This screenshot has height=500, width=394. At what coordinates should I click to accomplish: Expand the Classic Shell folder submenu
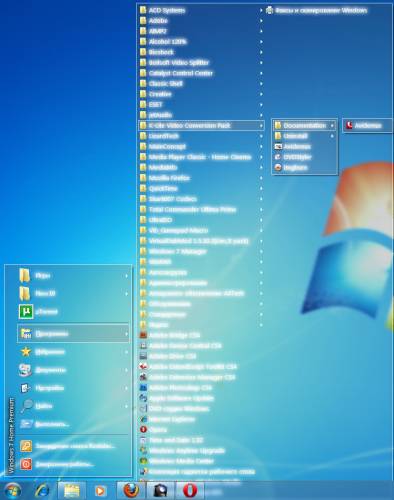[x=201, y=84]
